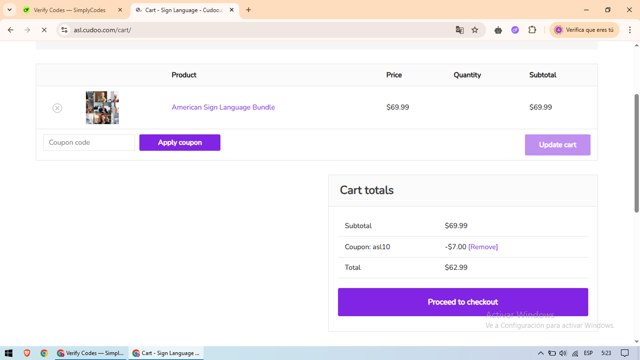Open the tab search dropdown arrow
The image size is (640, 360).
click(9, 10)
